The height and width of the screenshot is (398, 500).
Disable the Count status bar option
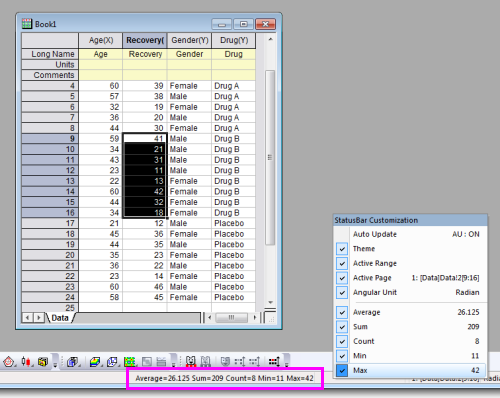coord(342,341)
